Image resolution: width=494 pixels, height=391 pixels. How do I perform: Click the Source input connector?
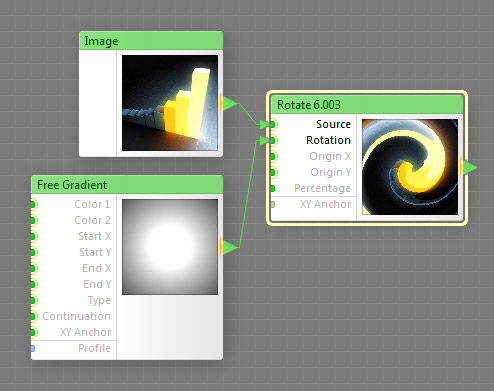[273, 124]
